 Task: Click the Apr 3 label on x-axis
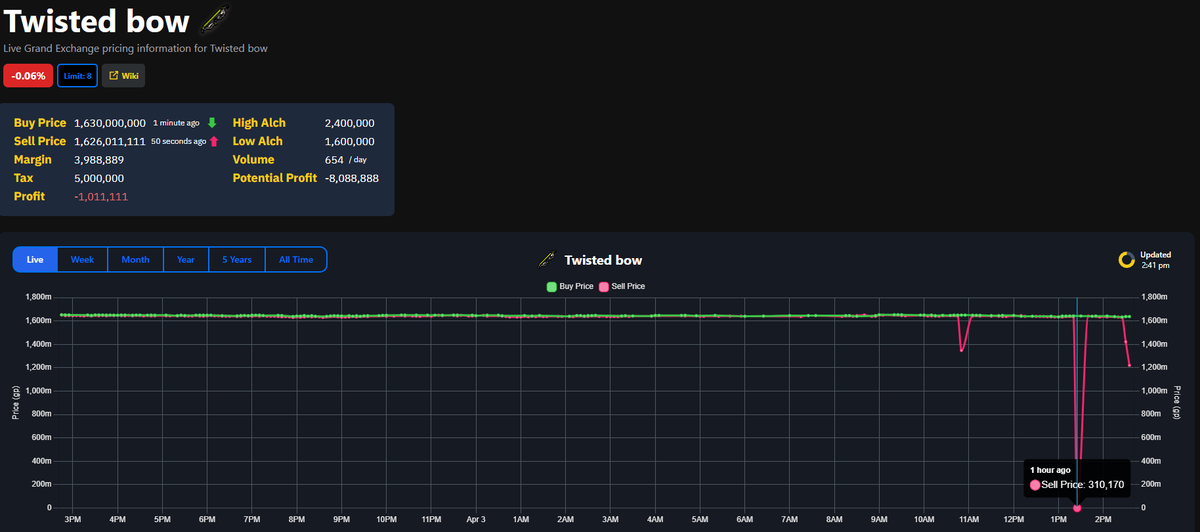coord(476,520)
